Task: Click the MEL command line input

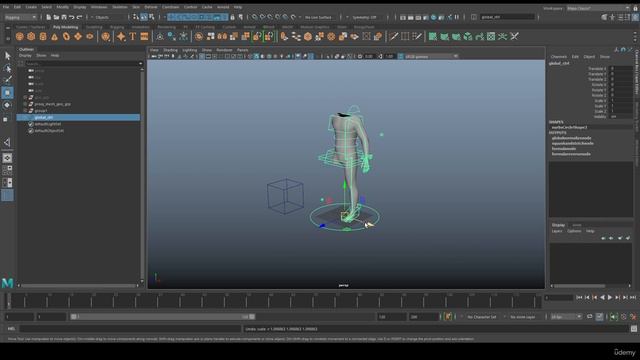Action: pos(130,329)
